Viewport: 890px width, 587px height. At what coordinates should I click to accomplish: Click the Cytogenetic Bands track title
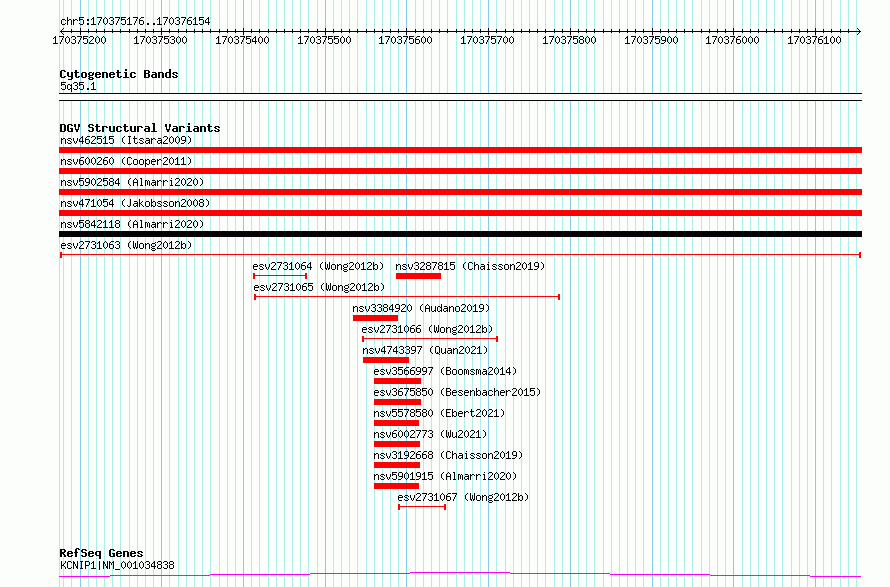pos(119,74)
